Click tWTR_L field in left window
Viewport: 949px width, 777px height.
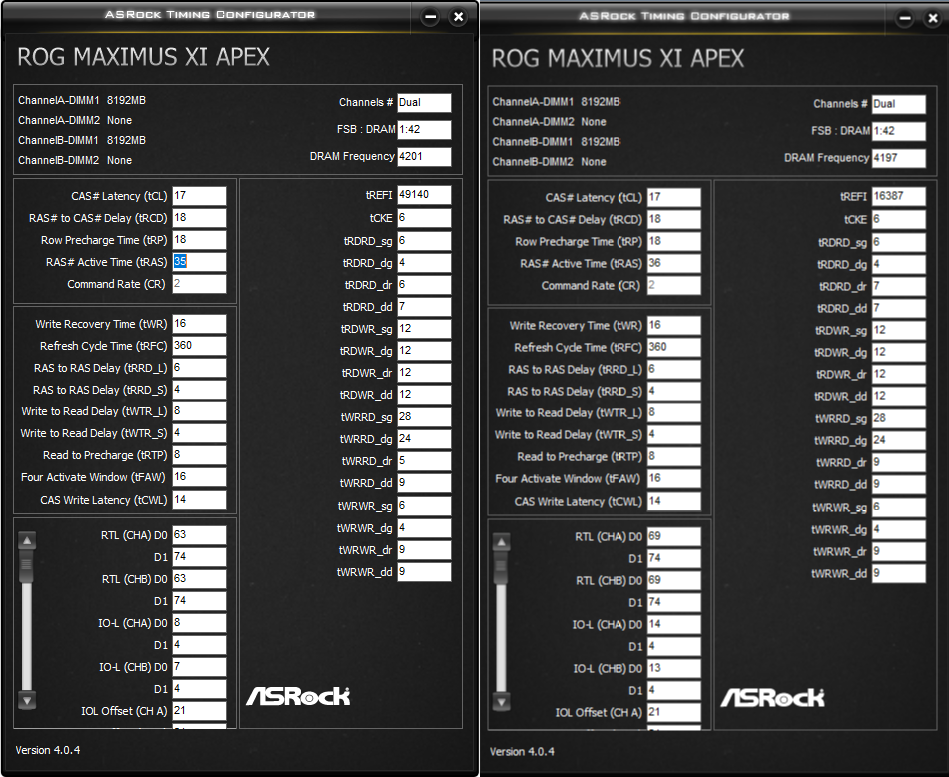coord(199,411)
